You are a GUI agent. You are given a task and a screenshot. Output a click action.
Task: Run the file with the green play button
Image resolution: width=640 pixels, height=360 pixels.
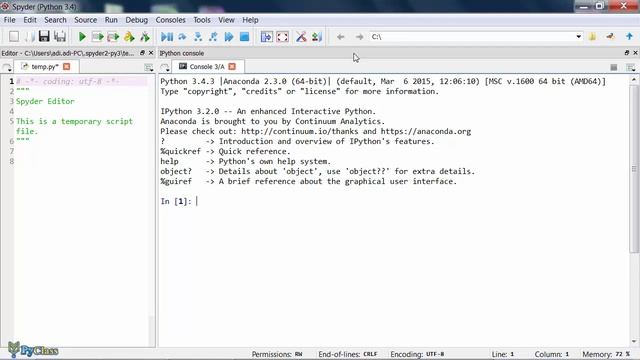[x=82, y=37]
